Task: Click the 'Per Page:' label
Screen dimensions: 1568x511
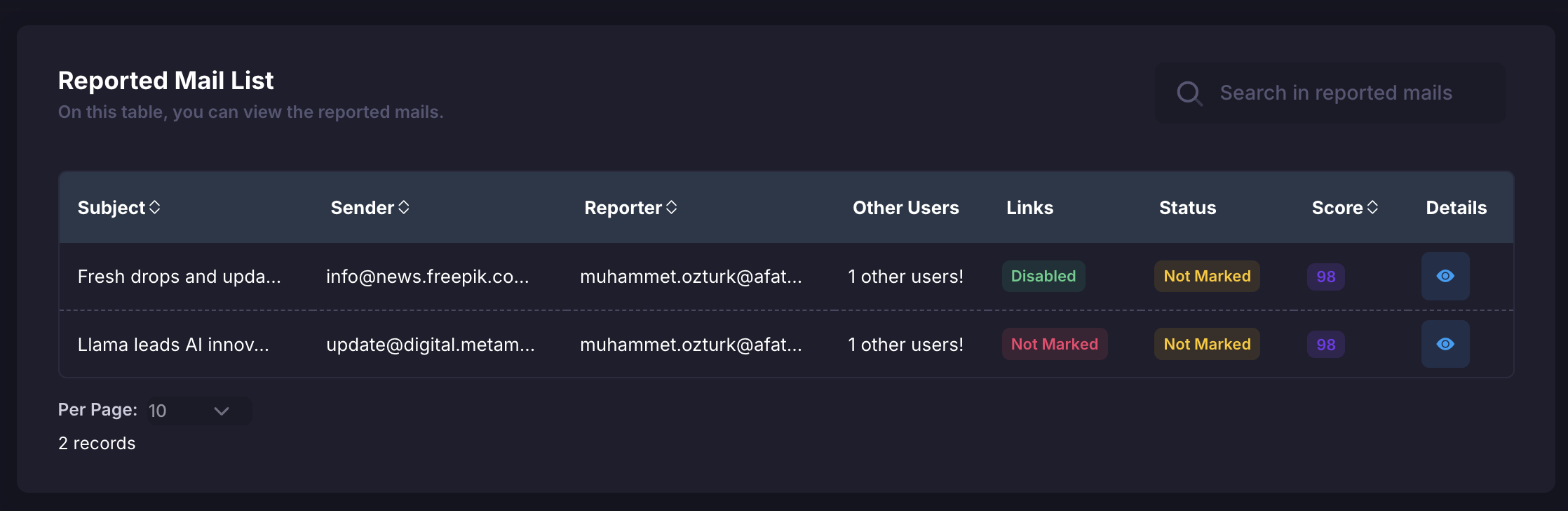Action: [97, 410]
